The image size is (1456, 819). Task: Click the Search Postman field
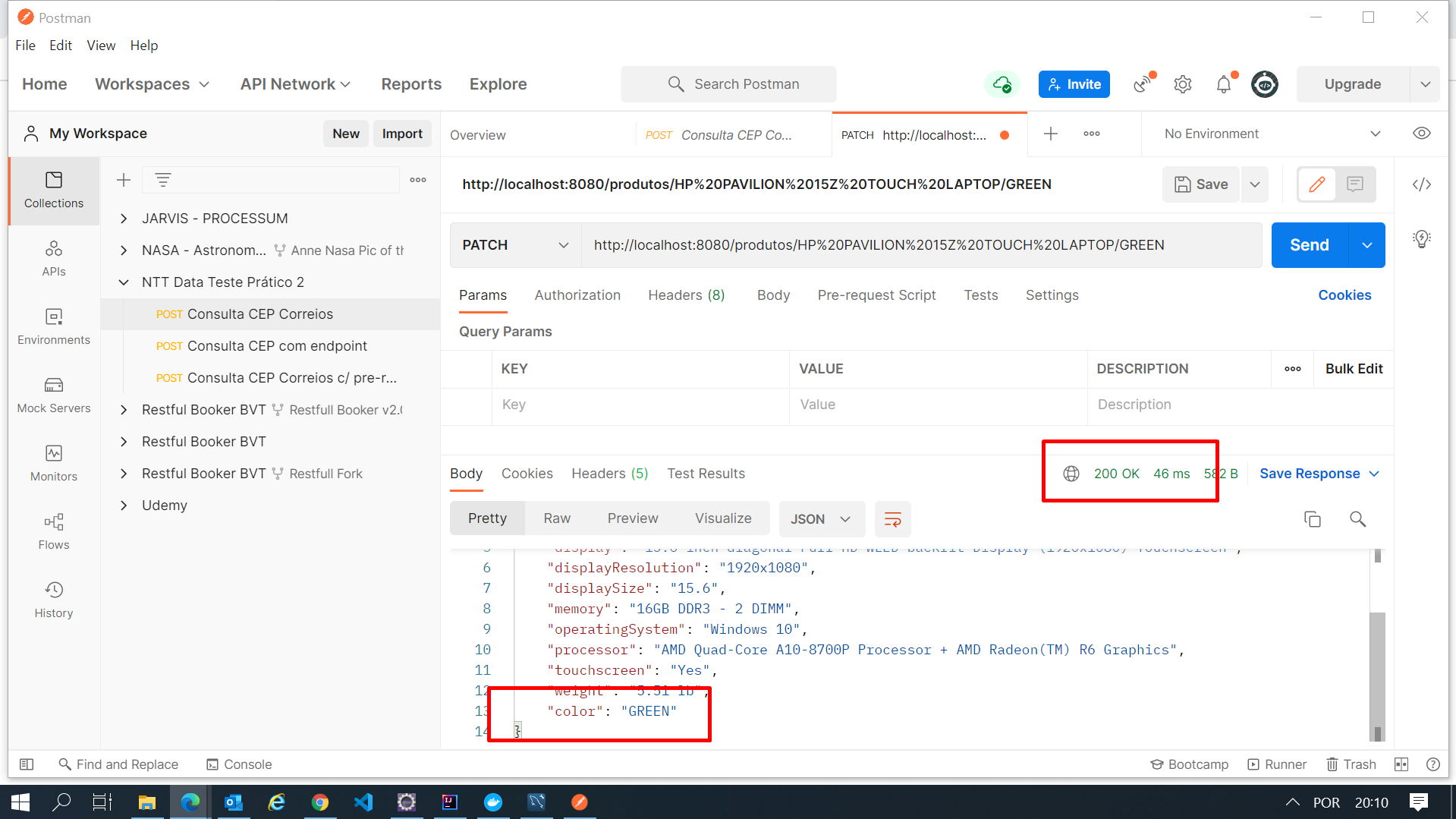(x=728, y=84)
